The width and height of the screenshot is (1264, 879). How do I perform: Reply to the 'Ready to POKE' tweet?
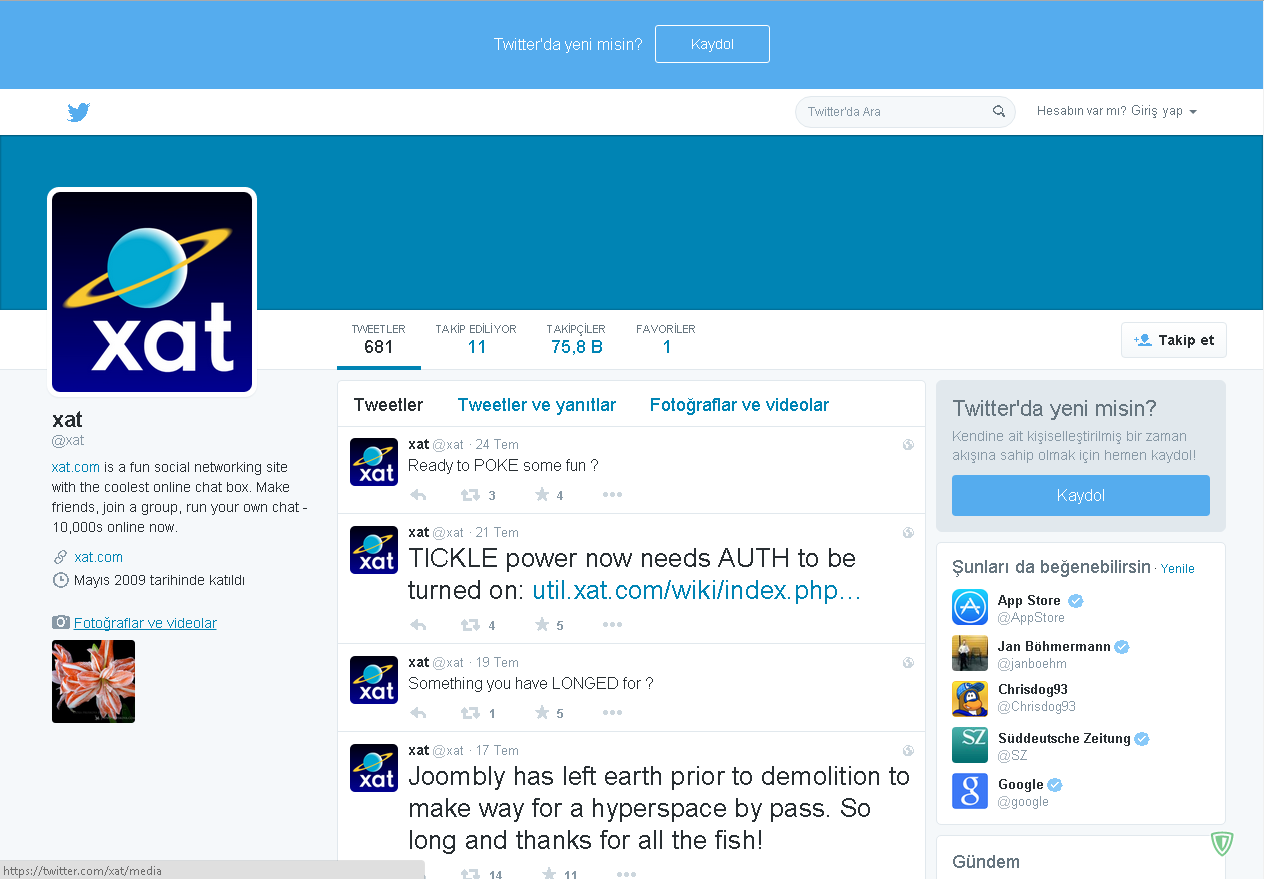click(x=419, y=495)
